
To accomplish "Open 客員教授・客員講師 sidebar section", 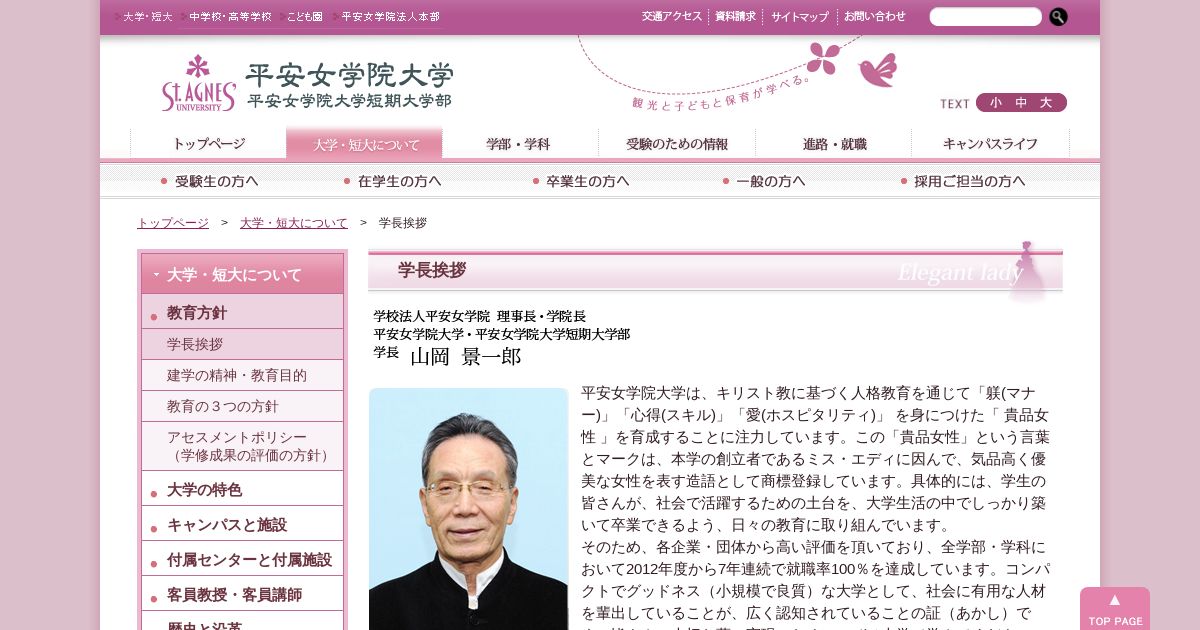I will point(242,594).
